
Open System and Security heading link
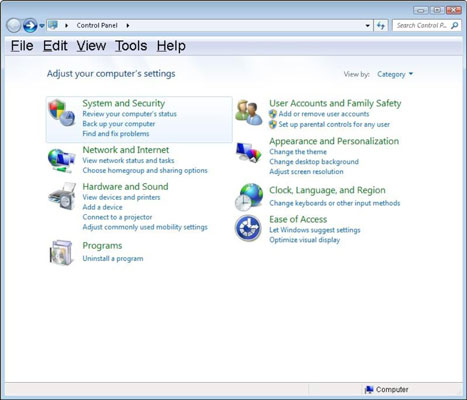124,103
